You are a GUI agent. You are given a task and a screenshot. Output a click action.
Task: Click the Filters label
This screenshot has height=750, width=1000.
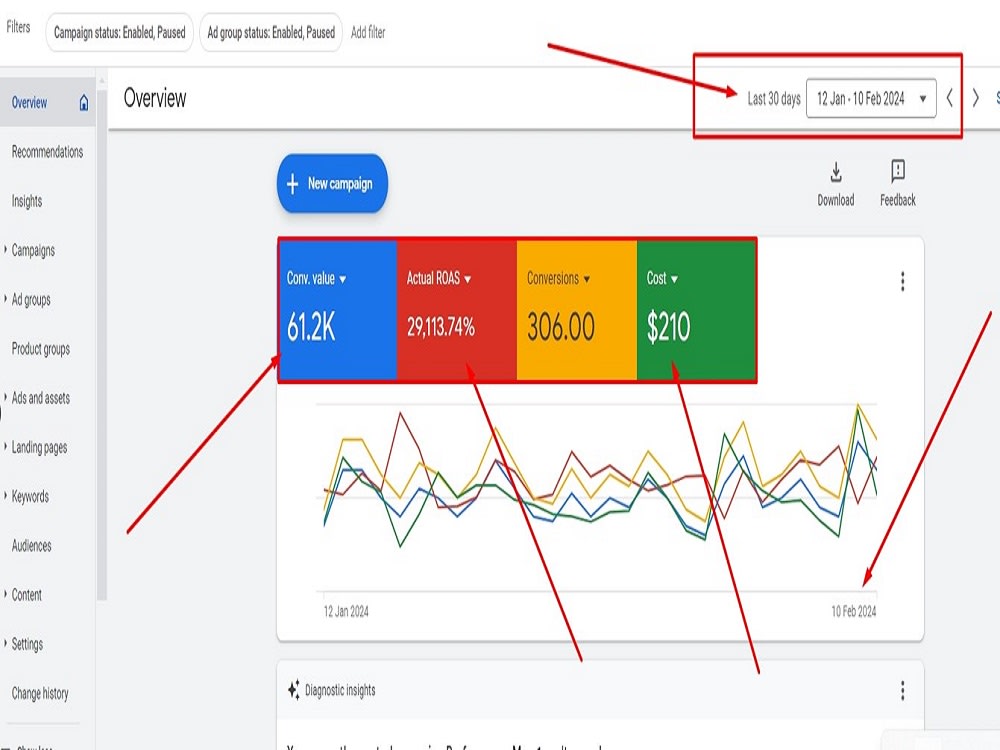click(x=18, y=27)
